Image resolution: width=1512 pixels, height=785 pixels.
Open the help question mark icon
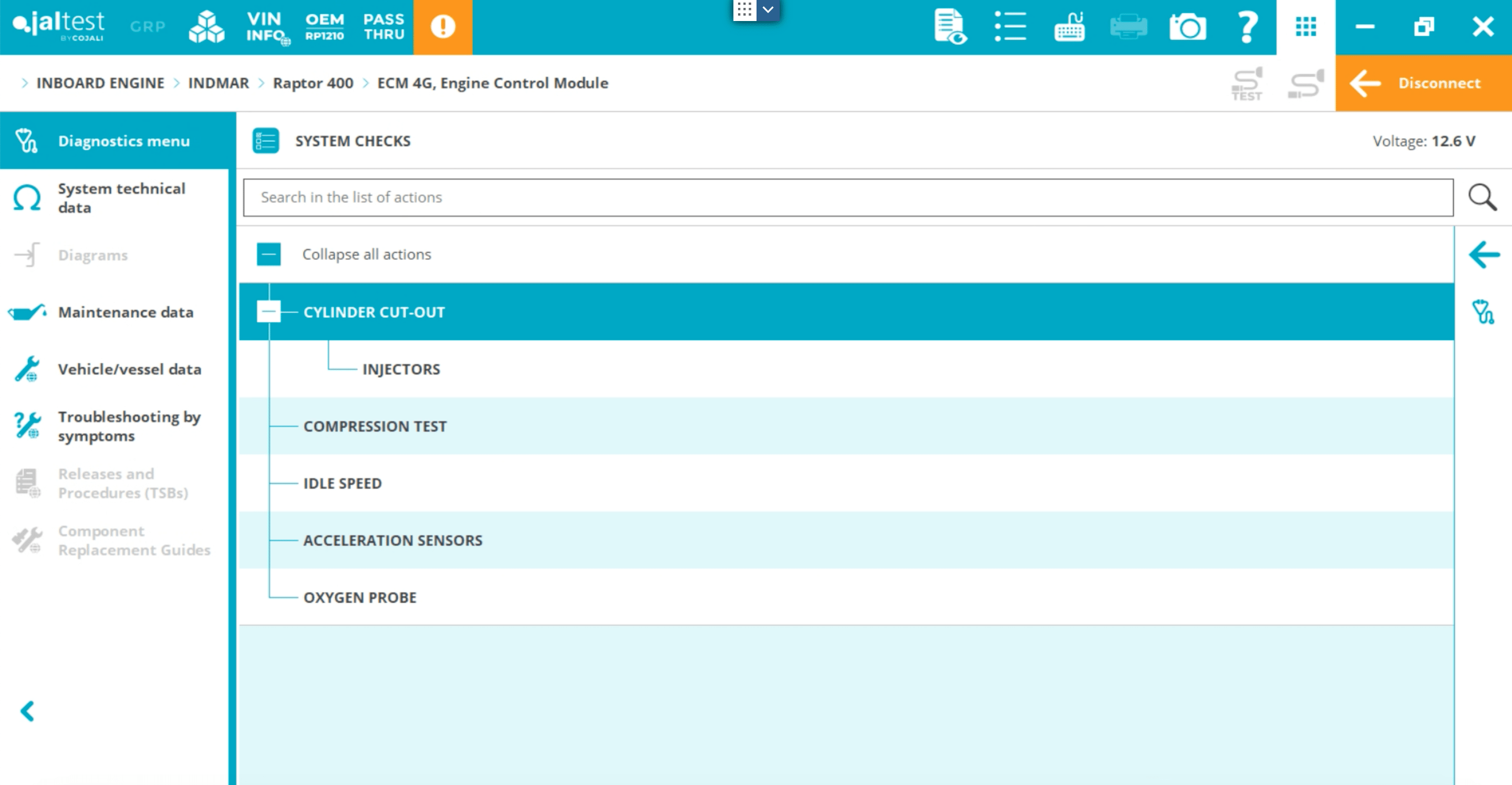coord(1247,27)
